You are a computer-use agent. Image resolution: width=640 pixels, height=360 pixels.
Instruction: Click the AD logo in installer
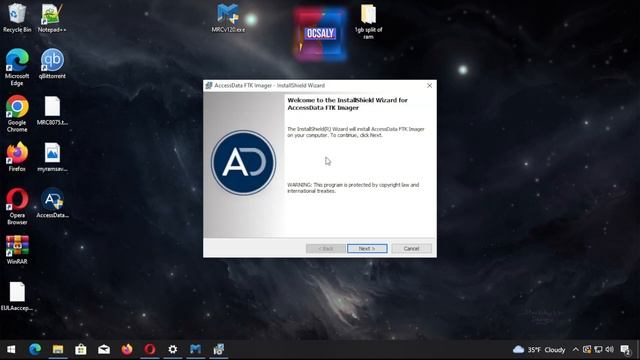click(243, 162)
